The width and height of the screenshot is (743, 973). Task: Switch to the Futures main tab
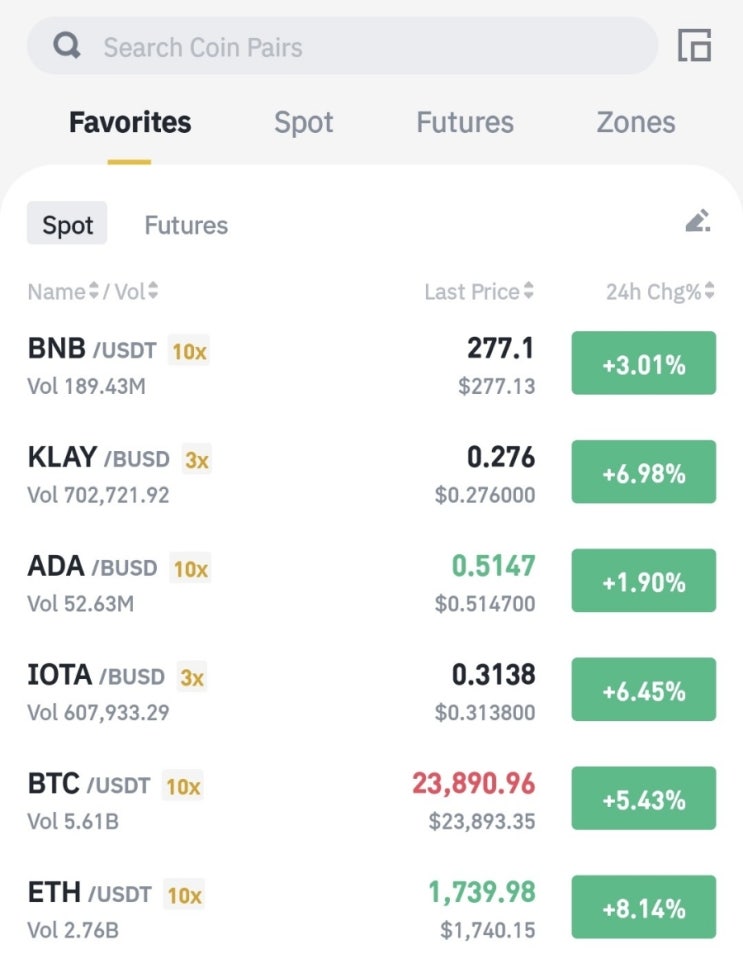[465, 122]
